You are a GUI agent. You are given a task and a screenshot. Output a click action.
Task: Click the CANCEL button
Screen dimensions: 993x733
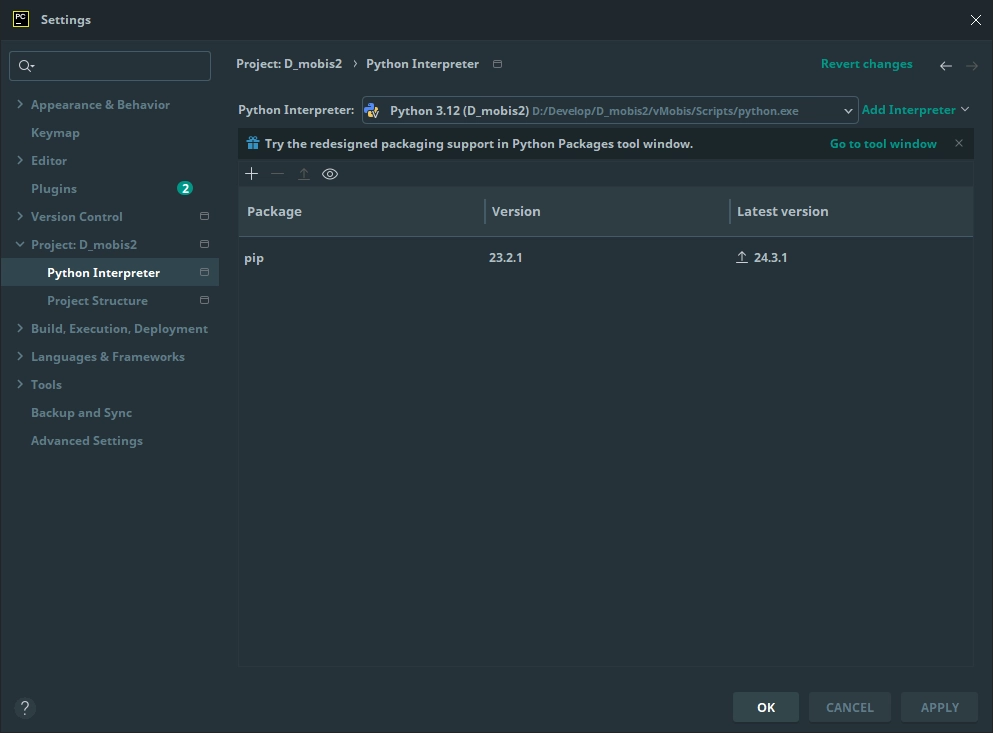849,707
